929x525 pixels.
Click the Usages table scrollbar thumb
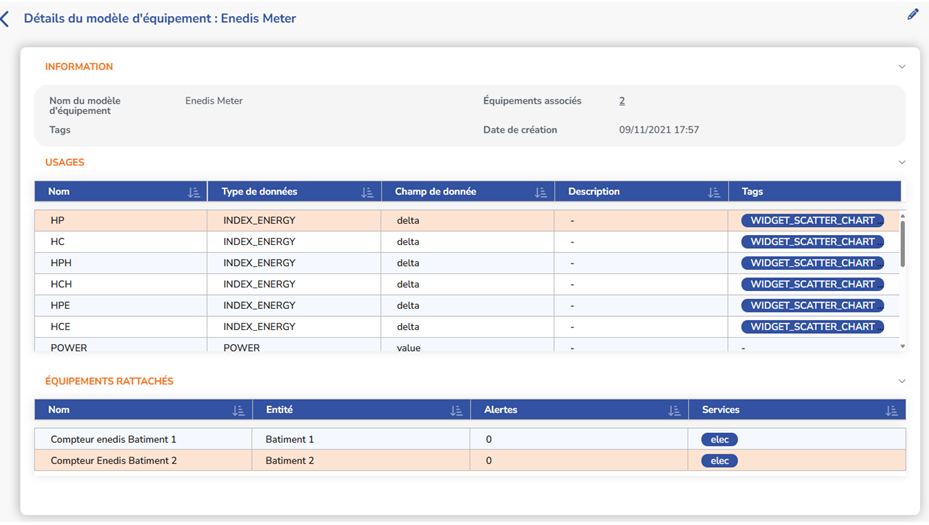(x=902, y=244)
